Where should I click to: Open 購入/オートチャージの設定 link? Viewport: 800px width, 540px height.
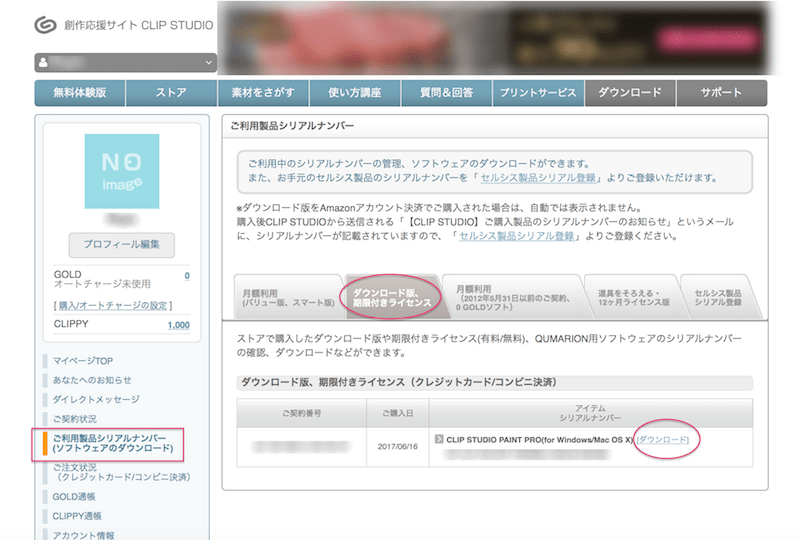tap(113, 305)
